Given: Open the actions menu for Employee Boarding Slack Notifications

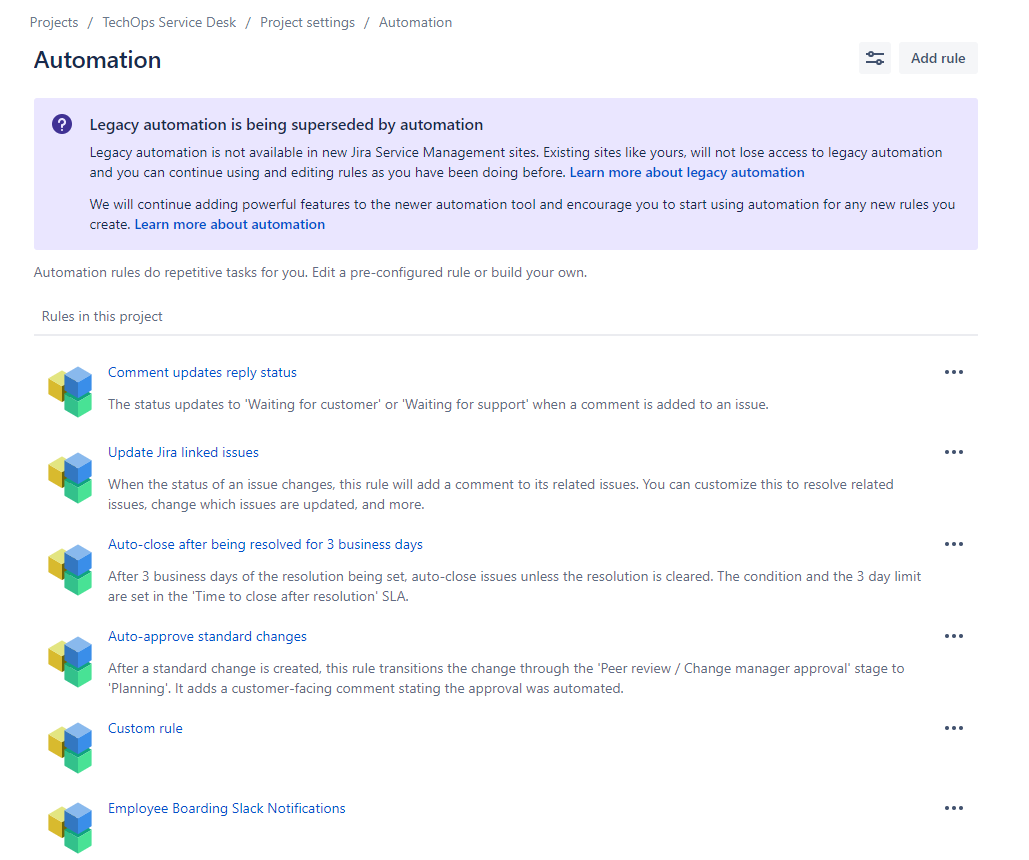Looking at the screenshot, I should coord(953,807).
